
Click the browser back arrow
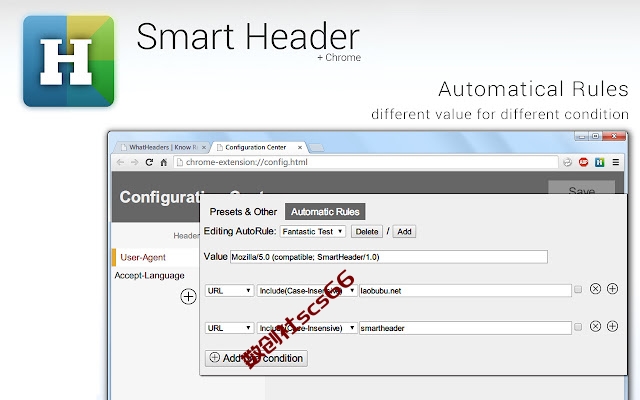coord(120,162)
